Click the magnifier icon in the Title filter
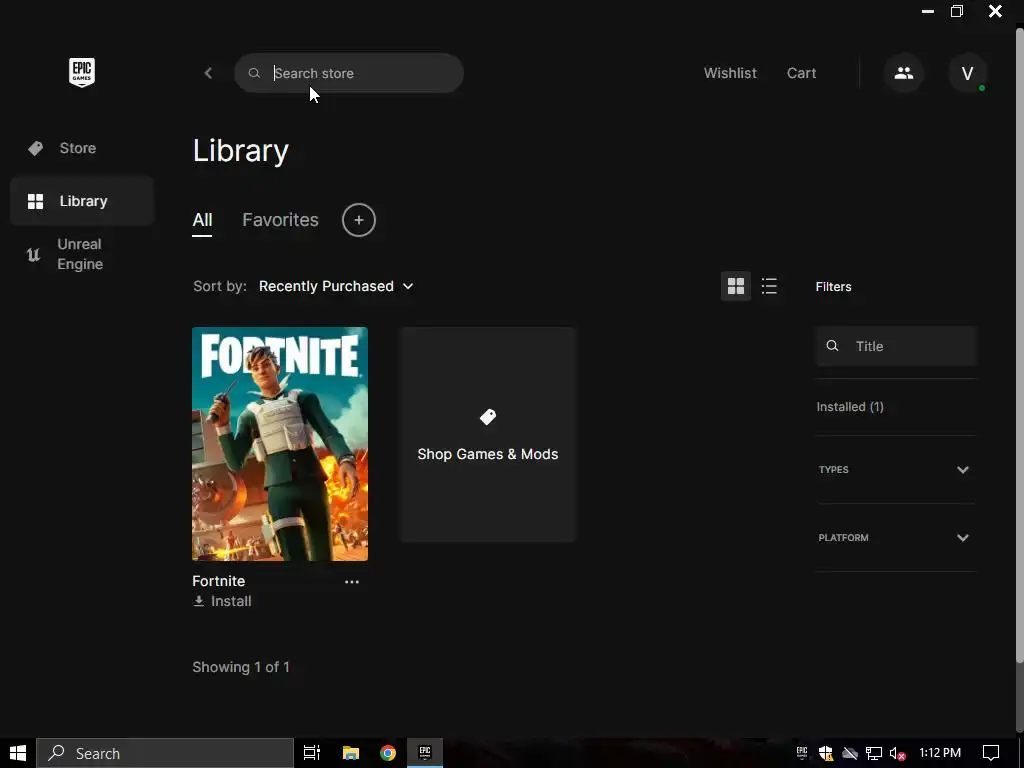This screenshot has height=768, width=1024. click(832, 346)
